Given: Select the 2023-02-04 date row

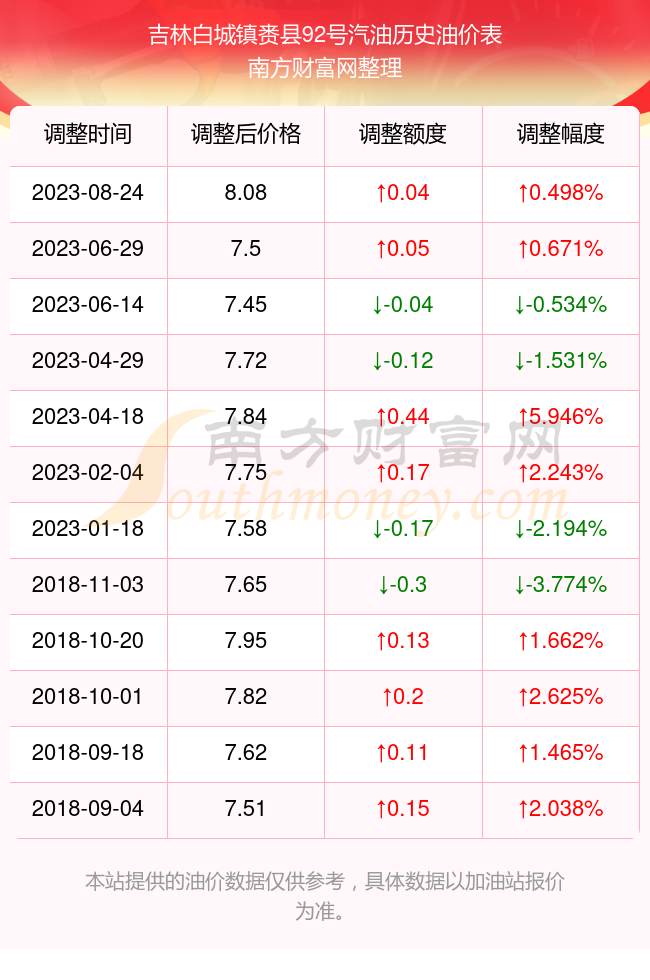Looking at the screenshot, I should tap(324, 472).
